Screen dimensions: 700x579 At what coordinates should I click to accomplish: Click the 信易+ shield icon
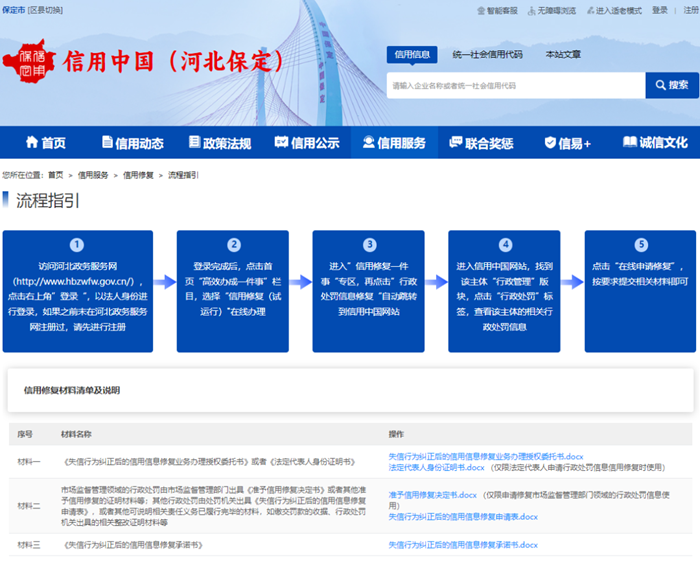[x=549, y=143]
